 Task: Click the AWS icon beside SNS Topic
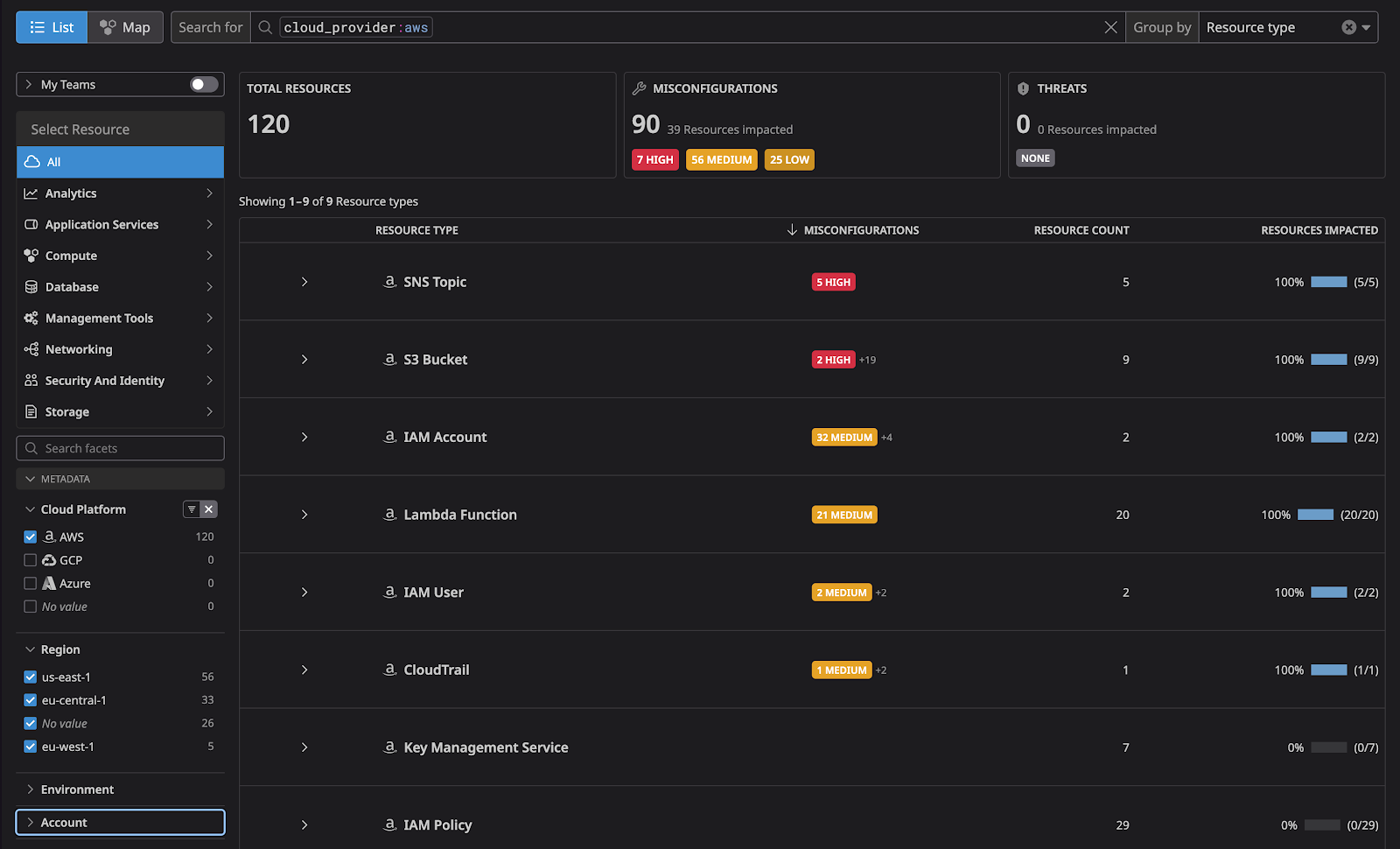coord(390,281)
